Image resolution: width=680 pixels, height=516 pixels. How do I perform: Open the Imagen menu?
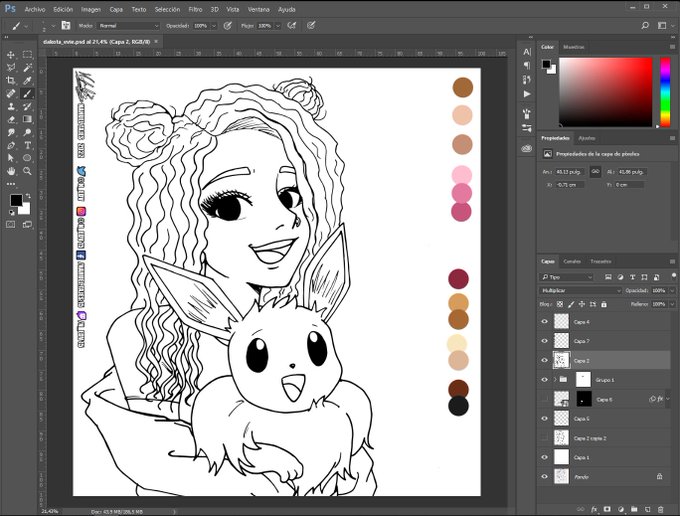(91, 9)
